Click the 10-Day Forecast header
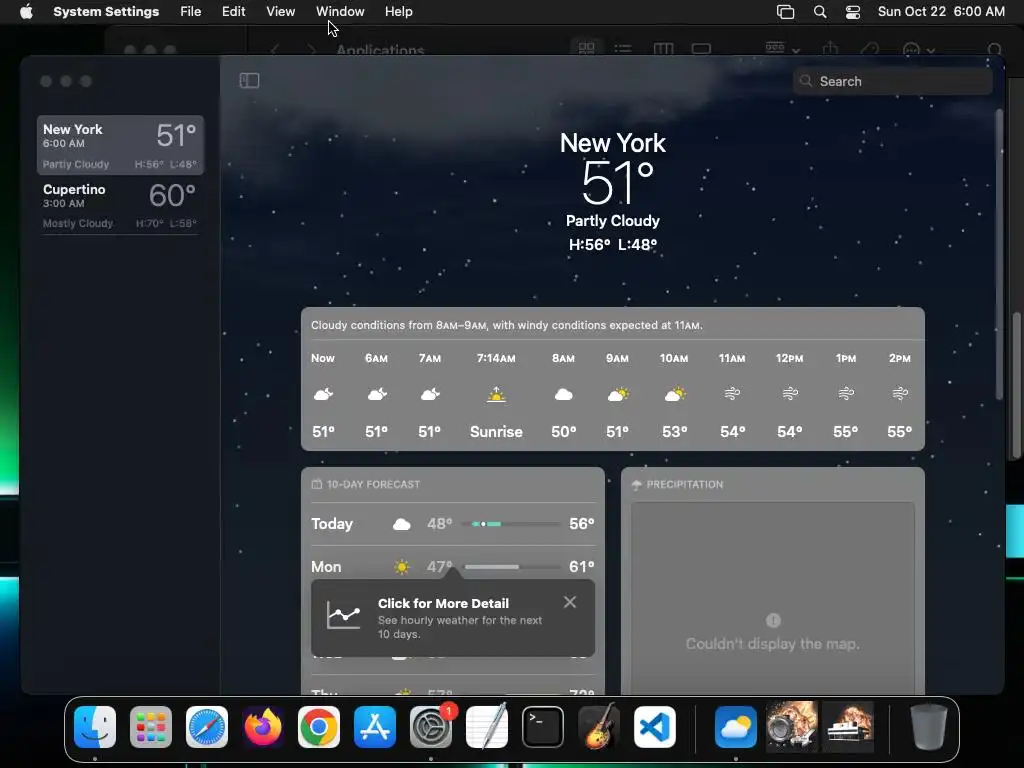Screen dimensions: 1024x768 366,484
